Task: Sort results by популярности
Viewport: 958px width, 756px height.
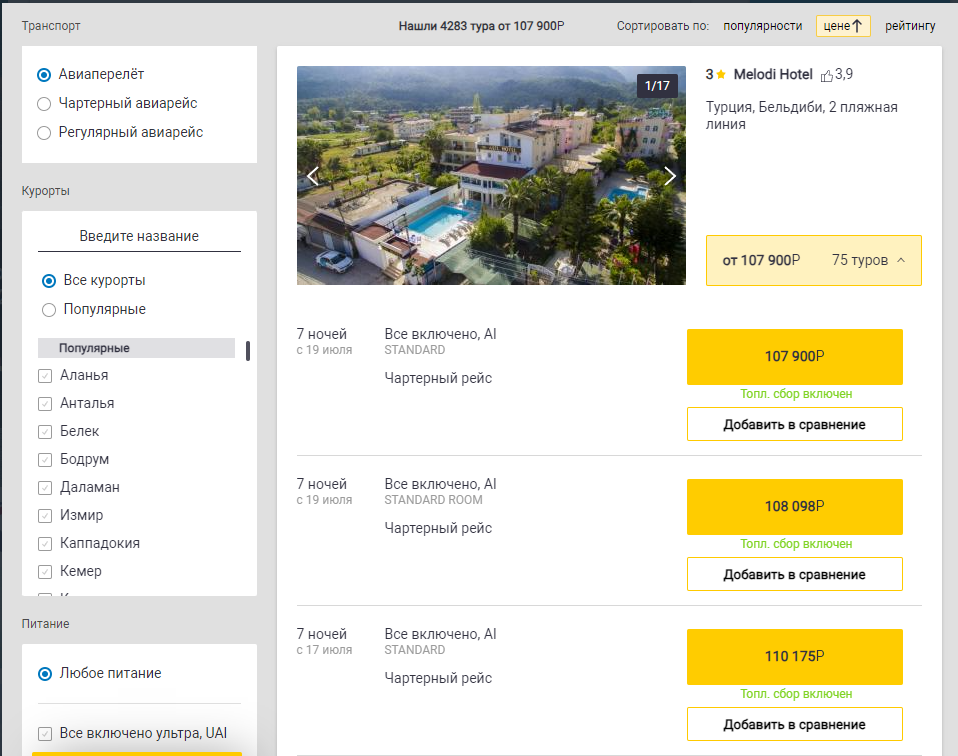Action: pos(762,26)
